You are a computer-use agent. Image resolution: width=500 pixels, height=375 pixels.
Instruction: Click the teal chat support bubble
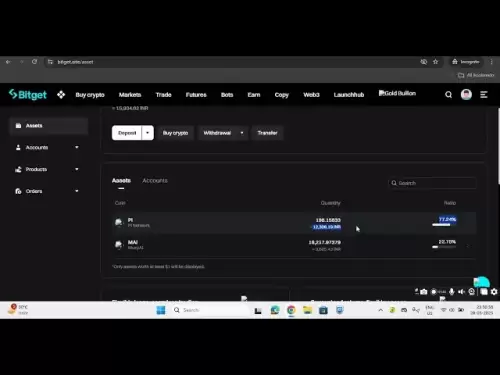(x=481, y=282)
